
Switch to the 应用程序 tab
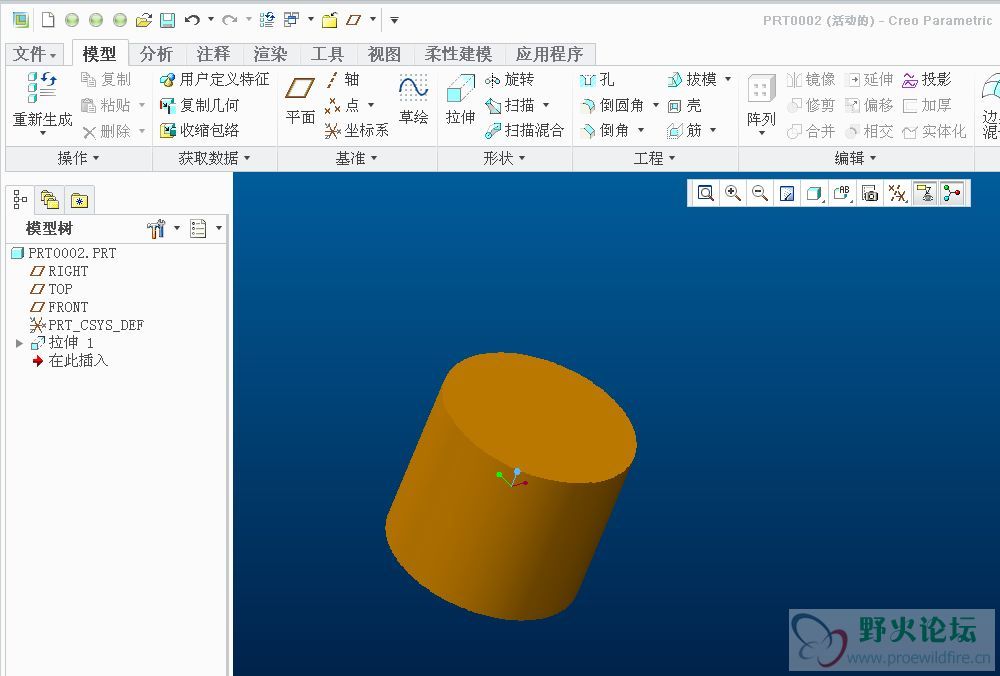(x=549, y=54)
